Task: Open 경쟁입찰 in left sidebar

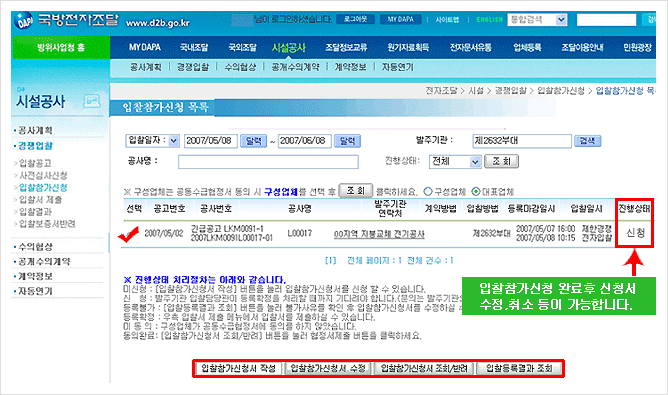Action: [35, 146]
